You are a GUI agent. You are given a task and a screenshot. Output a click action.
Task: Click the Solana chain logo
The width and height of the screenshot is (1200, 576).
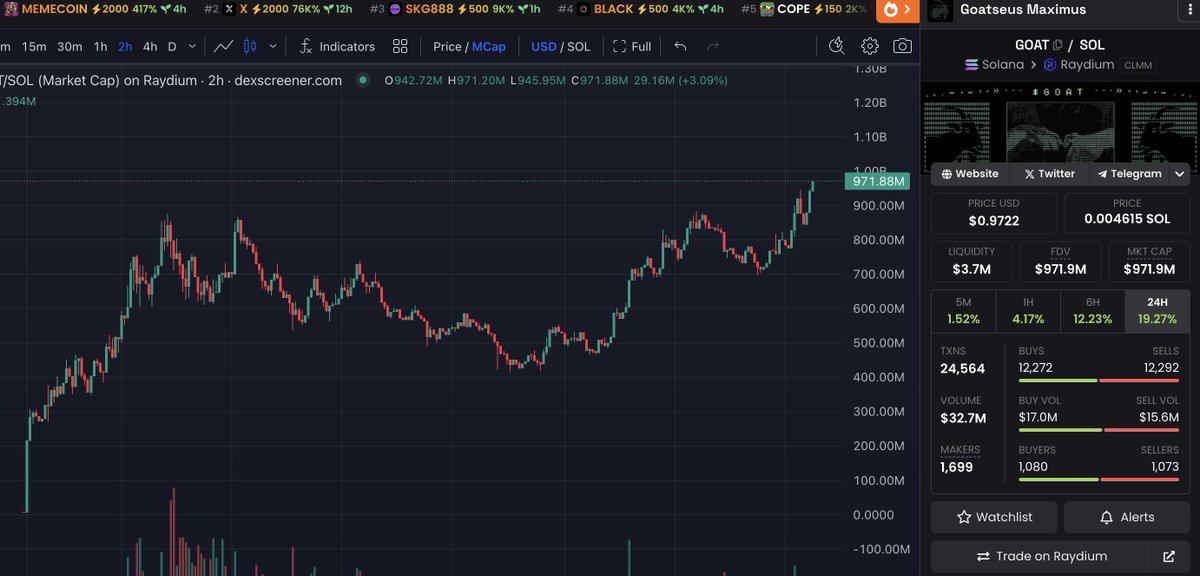tap(971, 64)
